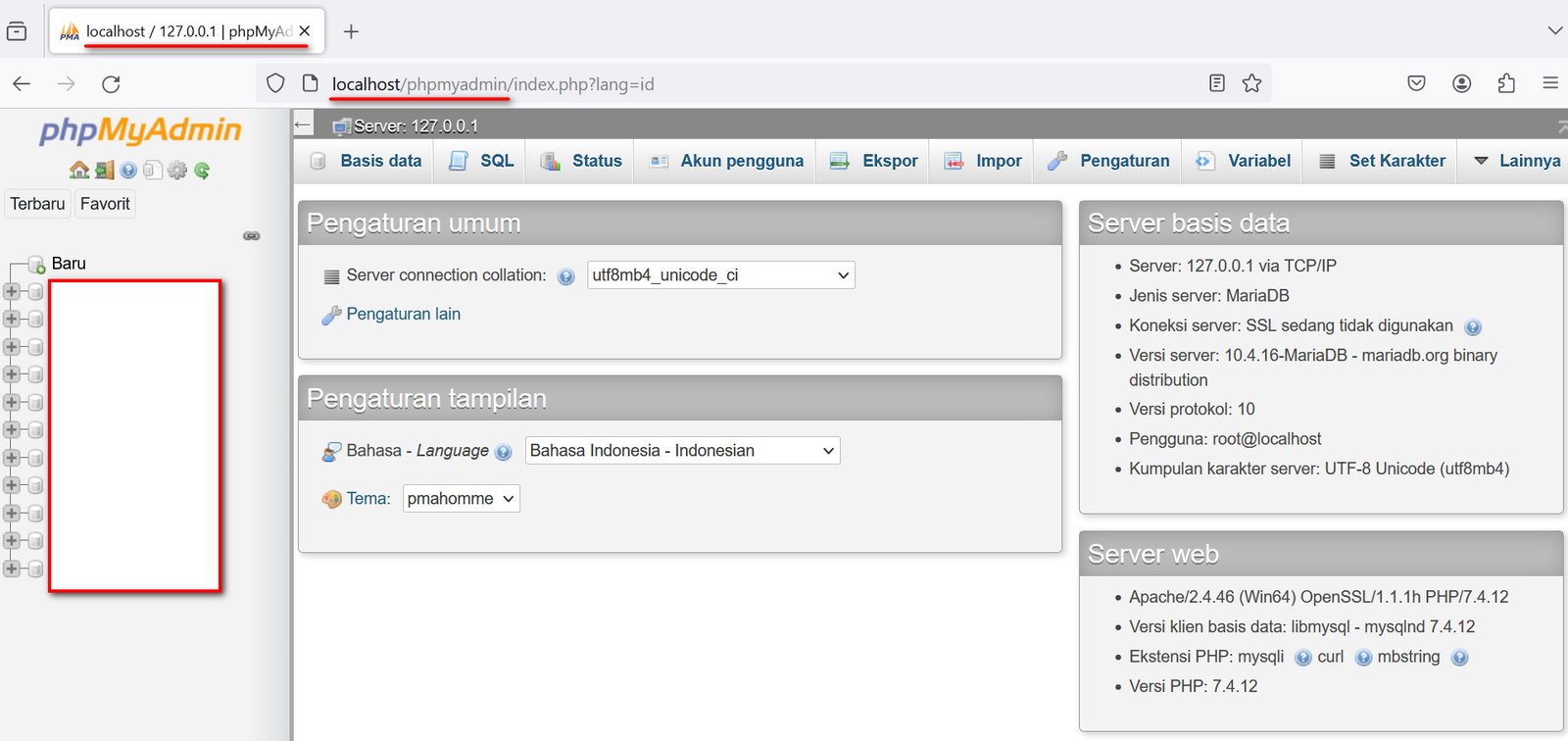Open phpMyAdmin documentation question-mark icon in sidebar

(x=128, y=171)
